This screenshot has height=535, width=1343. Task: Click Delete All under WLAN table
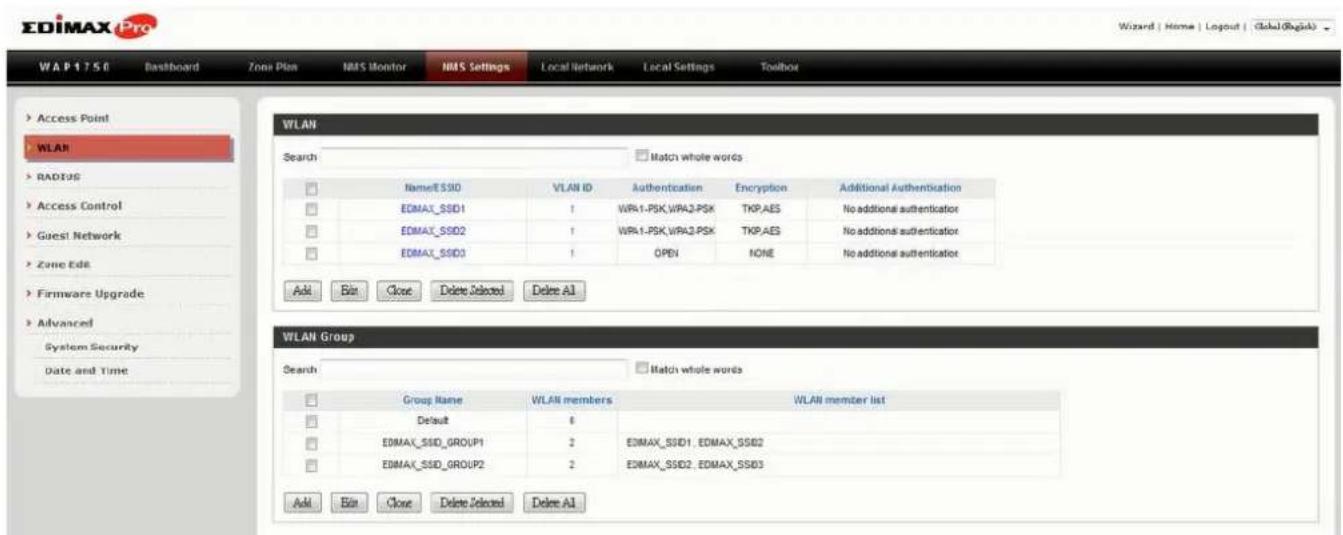coord(554,292)
